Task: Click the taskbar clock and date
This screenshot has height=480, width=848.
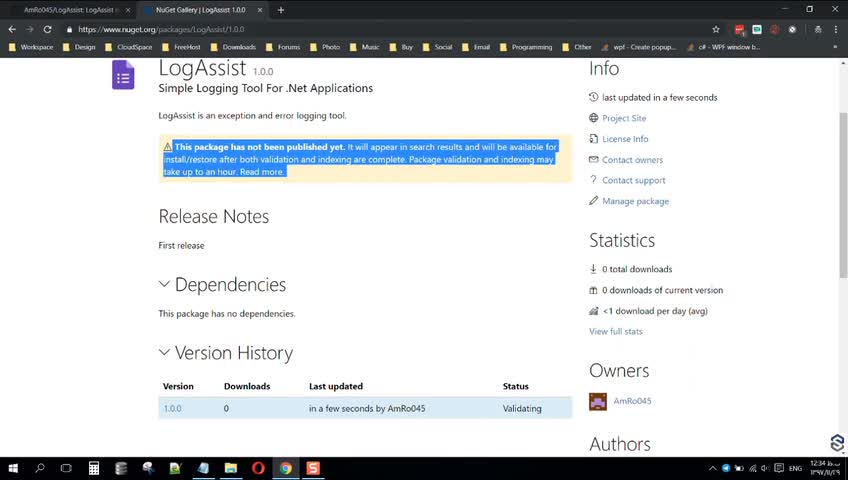Action: [825, 468]
